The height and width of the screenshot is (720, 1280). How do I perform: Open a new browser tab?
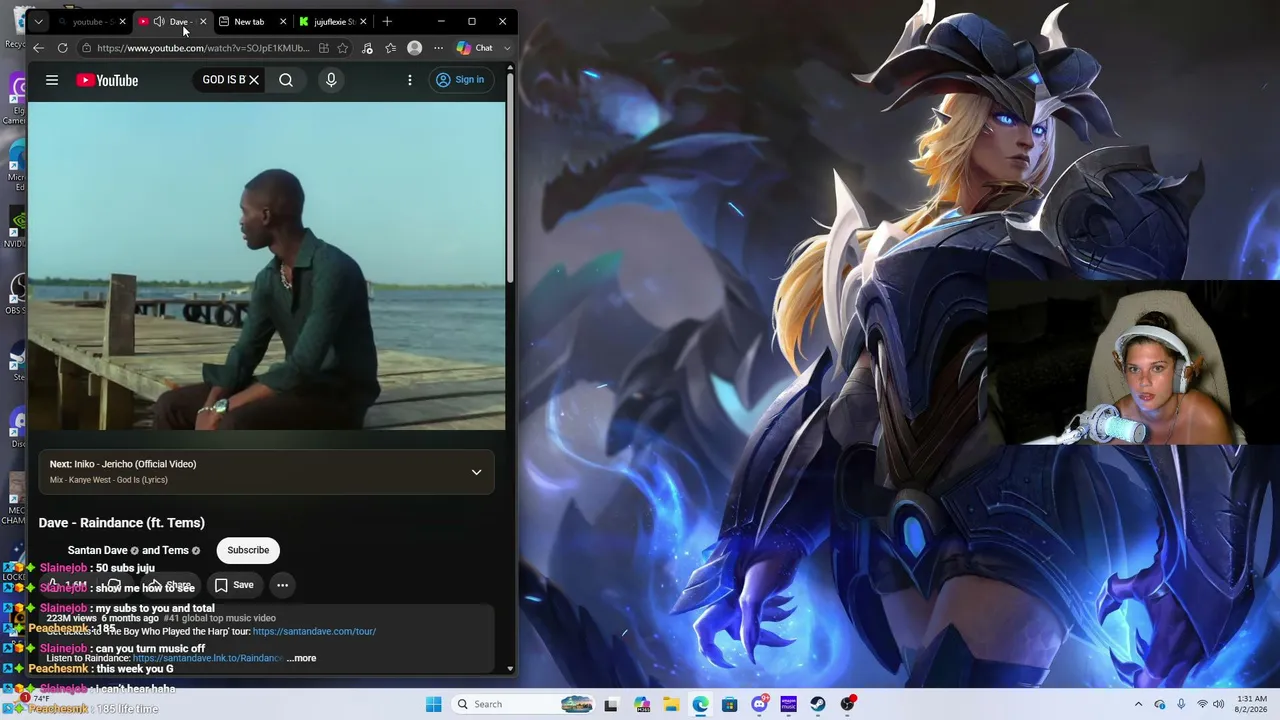click(387, 21)
